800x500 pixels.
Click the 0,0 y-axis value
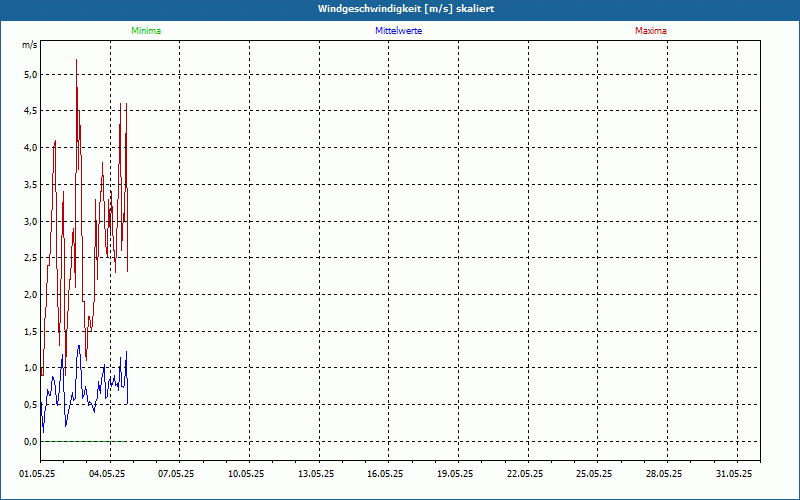point(31,441)
